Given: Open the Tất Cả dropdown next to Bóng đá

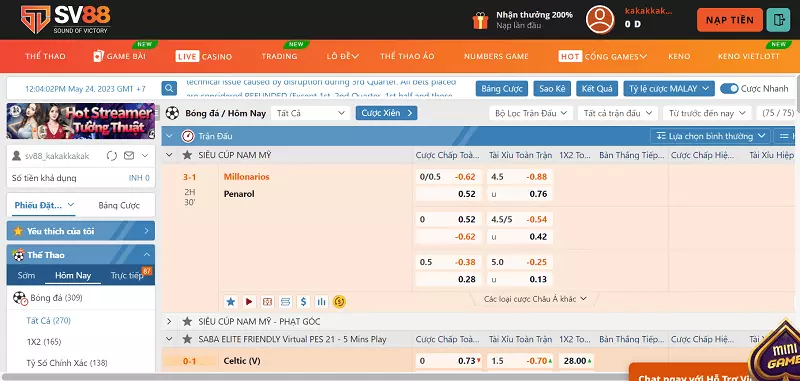Looking at the screenshot, I should (x=311, y=113).
